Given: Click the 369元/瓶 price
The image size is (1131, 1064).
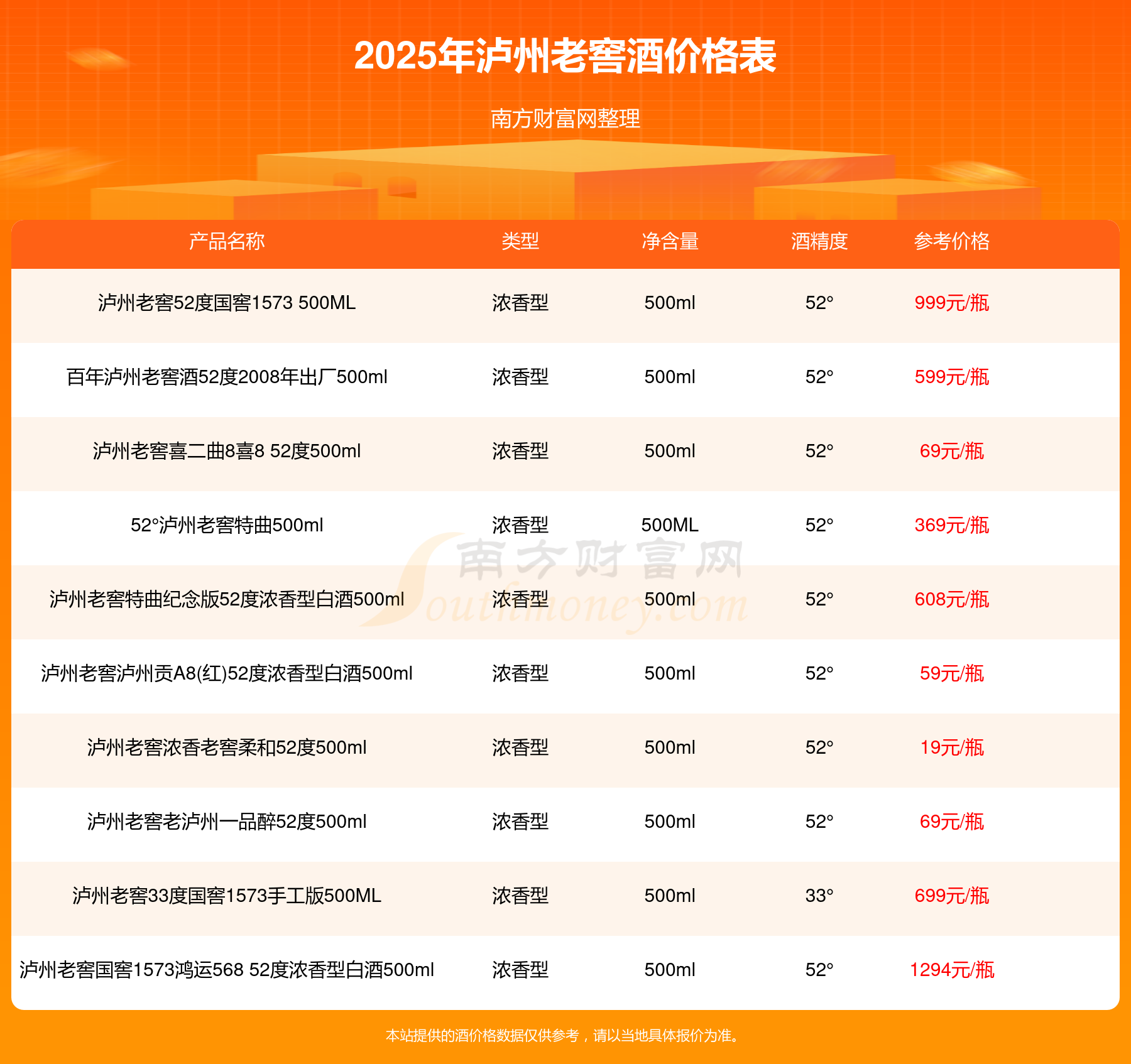Looking at the screenshot, I should coord(952,525).
